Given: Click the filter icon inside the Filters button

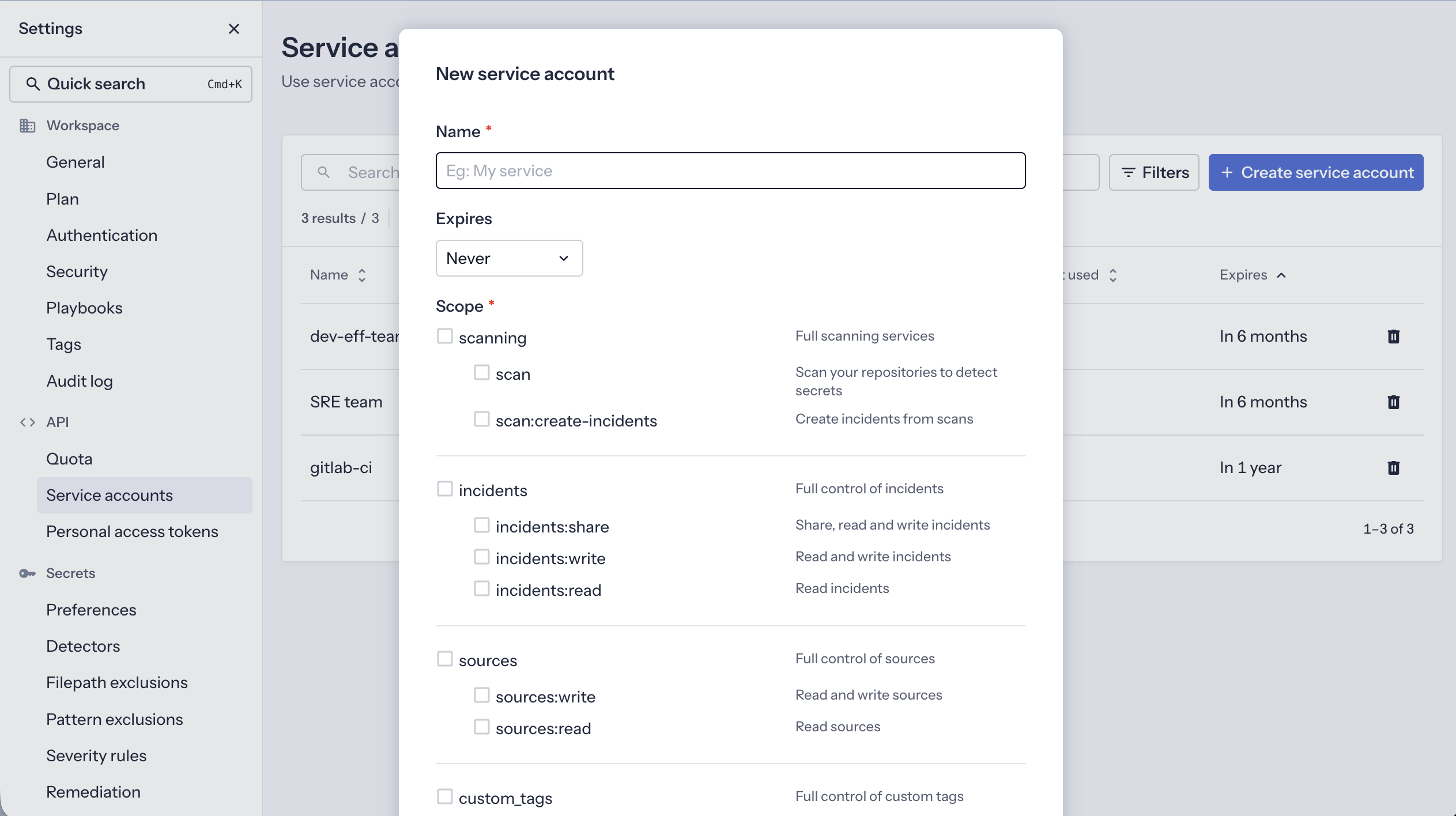Looking at the screenshot, I should point(1128,172).
